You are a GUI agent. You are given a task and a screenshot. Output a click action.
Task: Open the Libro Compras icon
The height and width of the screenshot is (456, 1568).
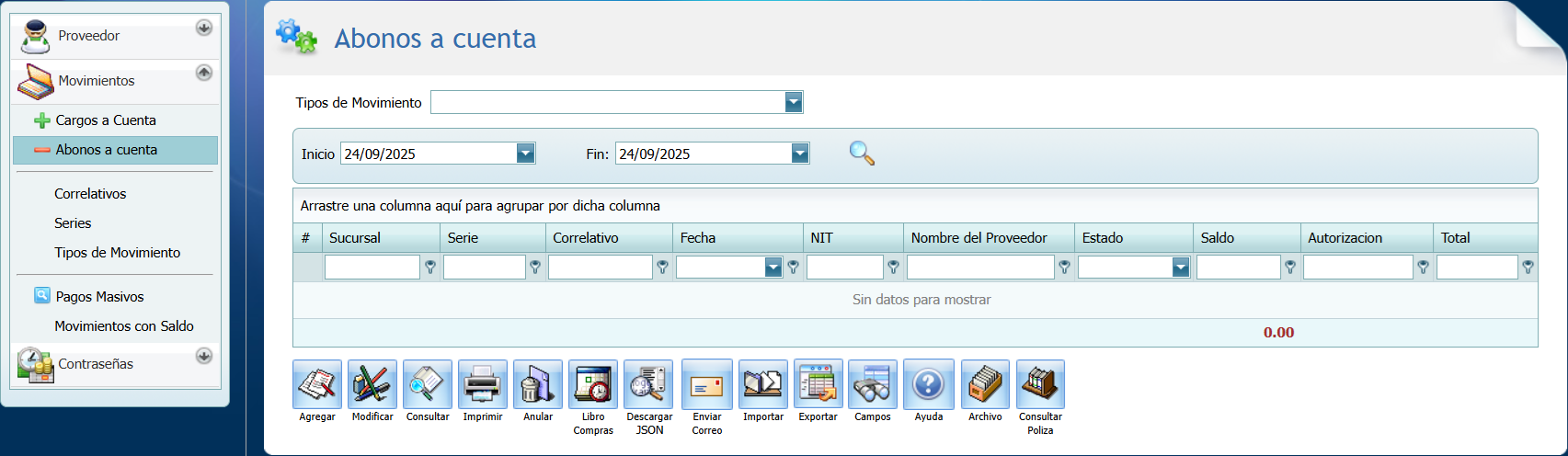coord(593,384)
